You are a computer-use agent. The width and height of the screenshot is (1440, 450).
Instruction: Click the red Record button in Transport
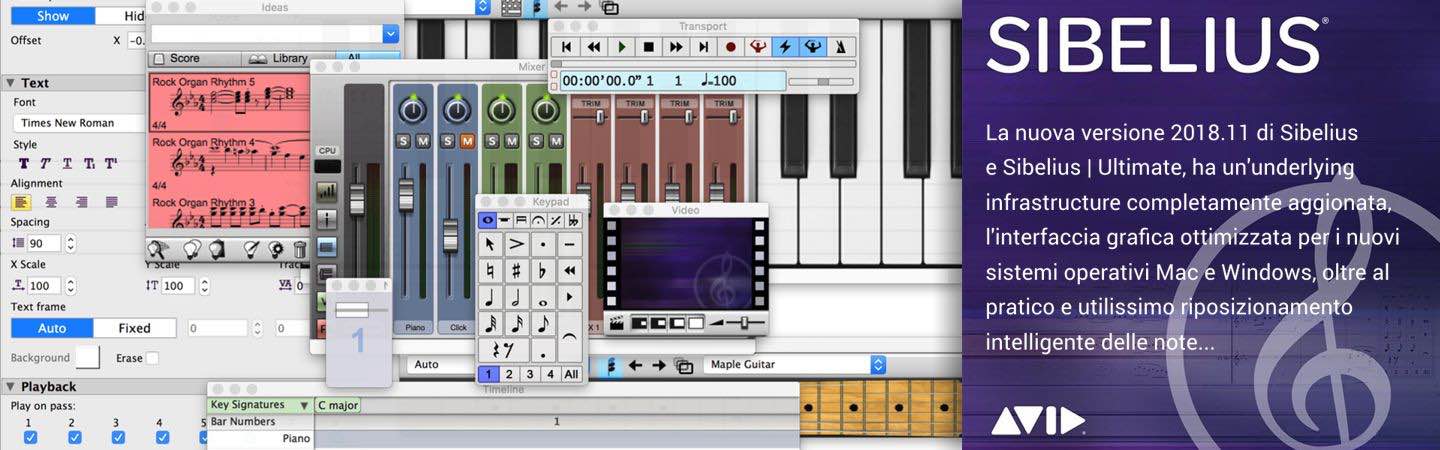point(731,46)
